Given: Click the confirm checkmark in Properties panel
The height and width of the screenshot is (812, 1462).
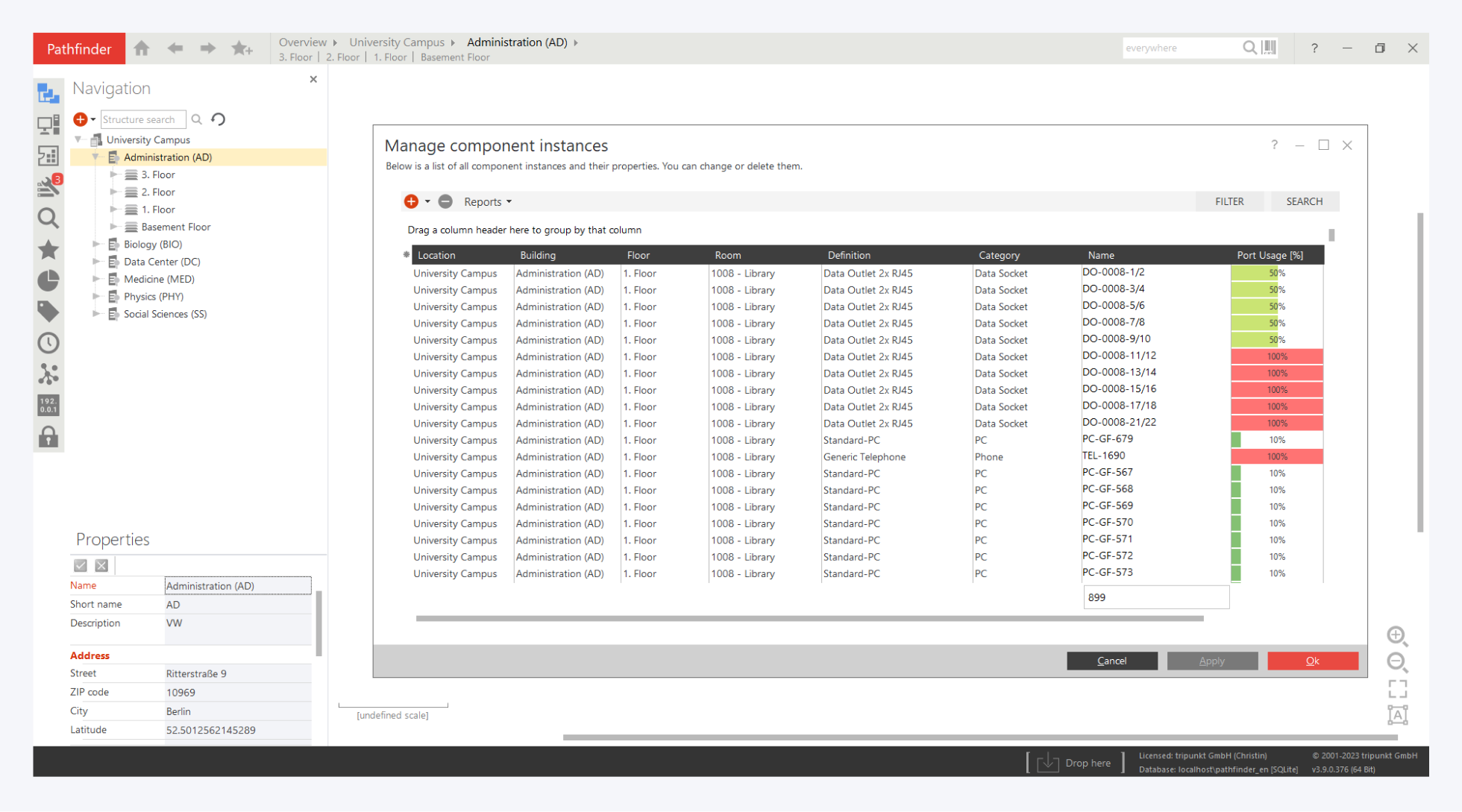Looking at the screenshot, I should (81, 565).
